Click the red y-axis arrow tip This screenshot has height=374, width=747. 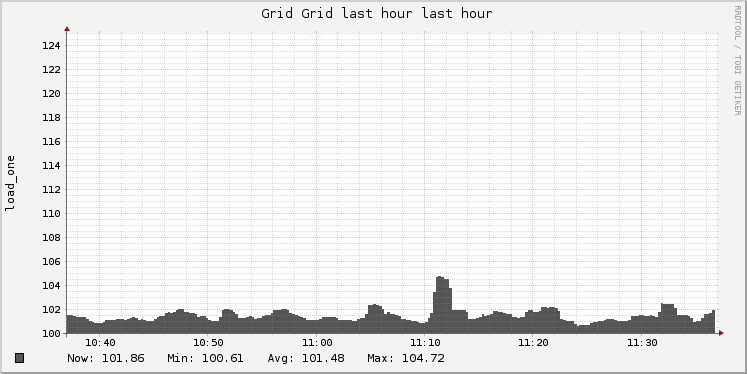pyautogui.click(x=67, y=29)
